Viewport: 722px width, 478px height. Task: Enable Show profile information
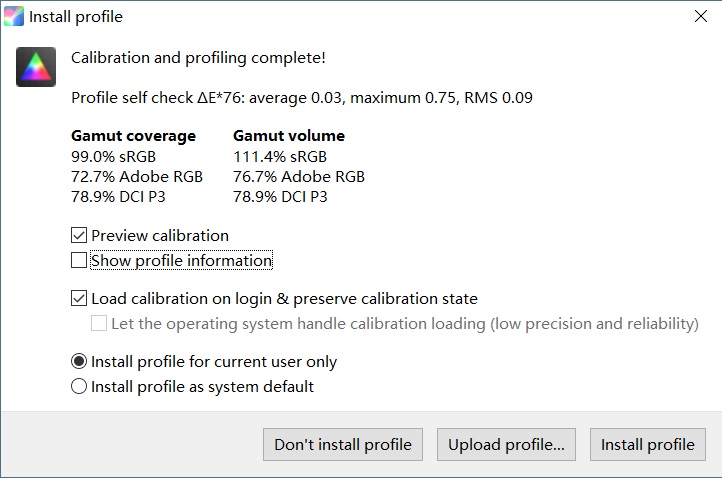click(x=79, y=261)
